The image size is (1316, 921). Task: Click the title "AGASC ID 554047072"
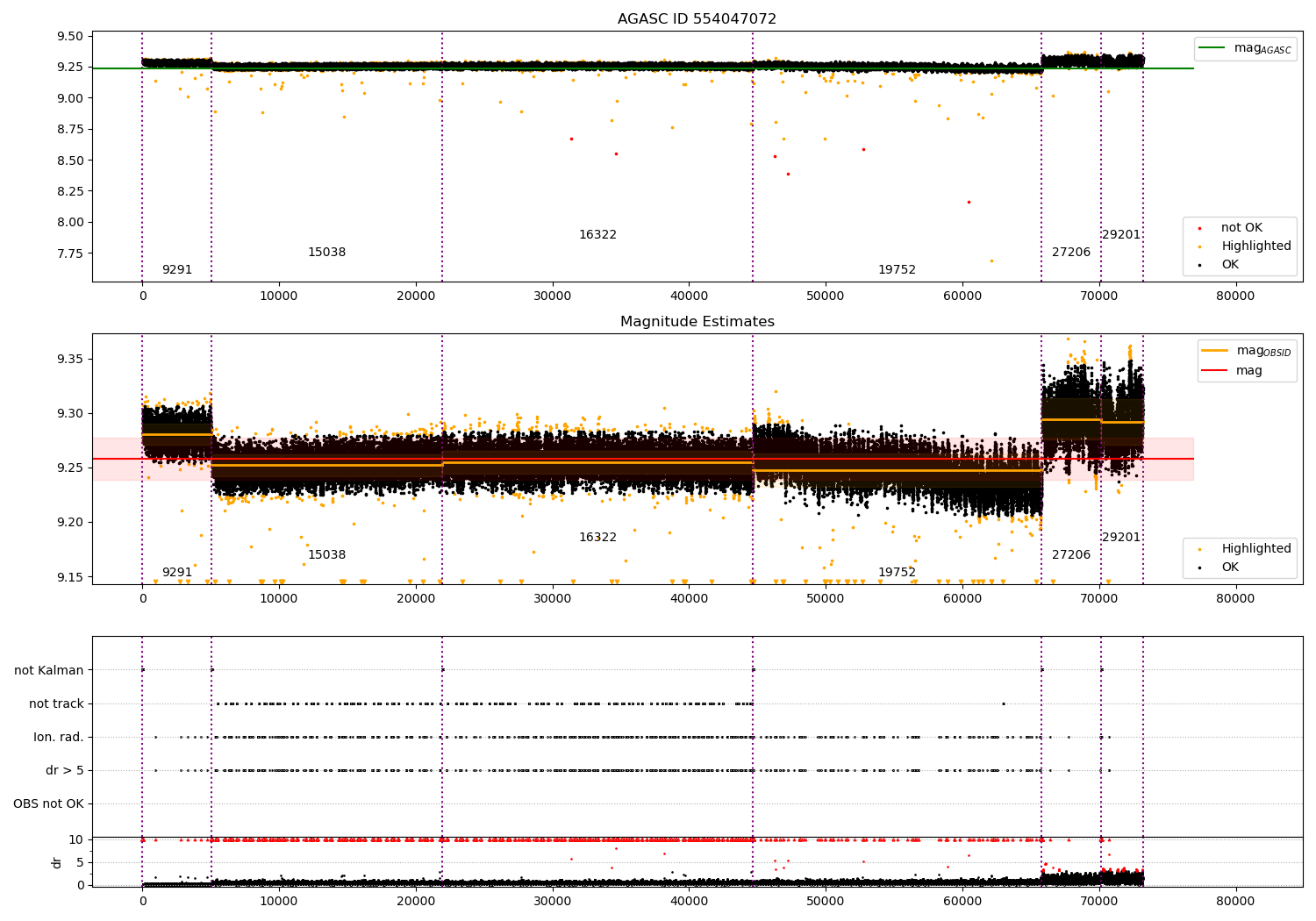[x=697, y=19]
